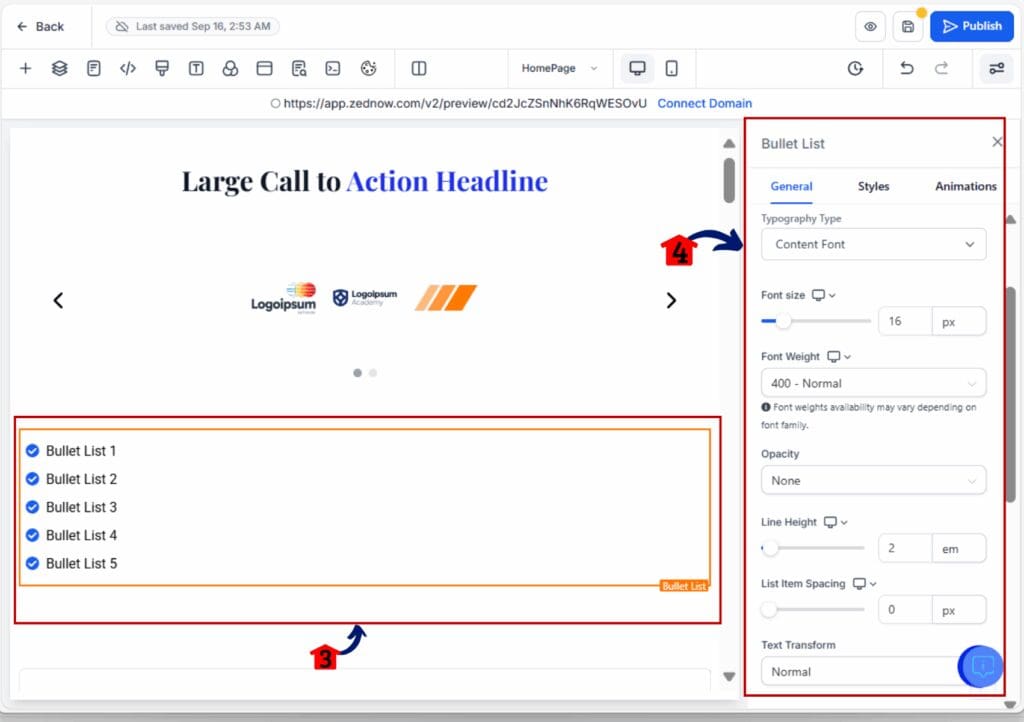This screenshot has width=1024, height=722.
Task: Click the Font size slider handle
Action: tap(783, 321)
